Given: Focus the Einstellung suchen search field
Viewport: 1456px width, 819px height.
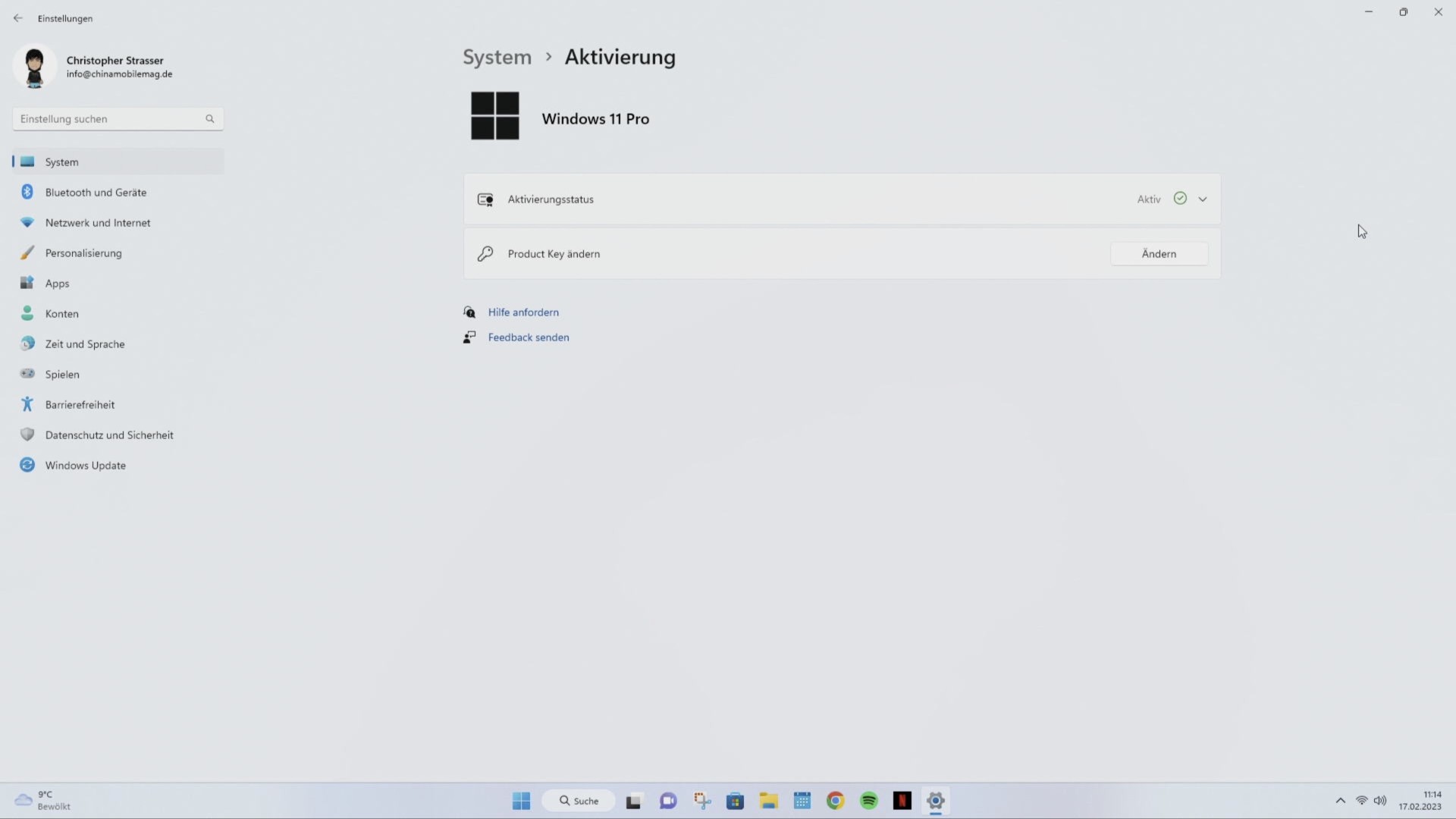Looking at the screenshot, I should pos(110,119).
